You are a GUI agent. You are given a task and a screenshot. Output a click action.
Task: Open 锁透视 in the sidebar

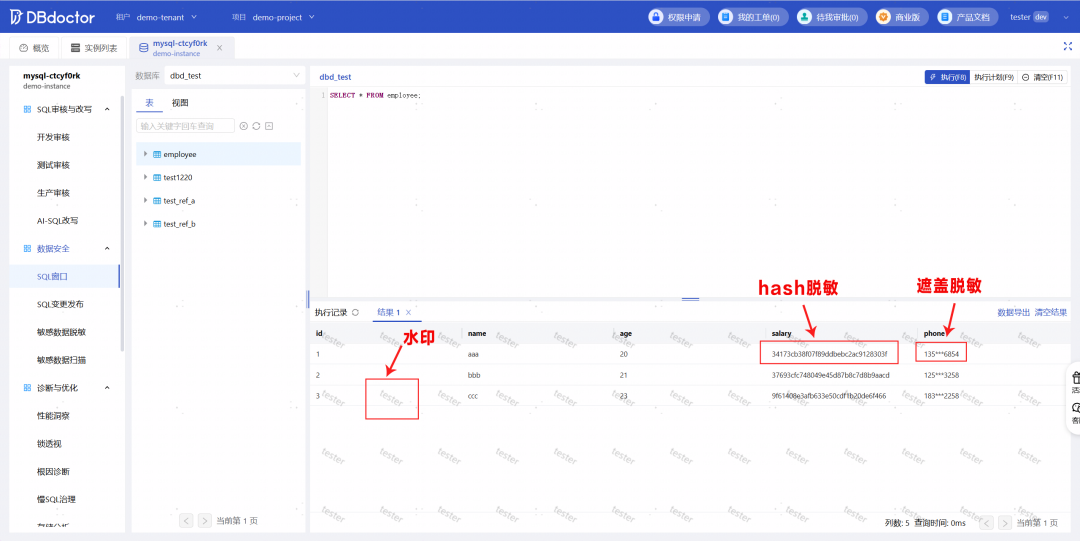click(x=49, y=443)
